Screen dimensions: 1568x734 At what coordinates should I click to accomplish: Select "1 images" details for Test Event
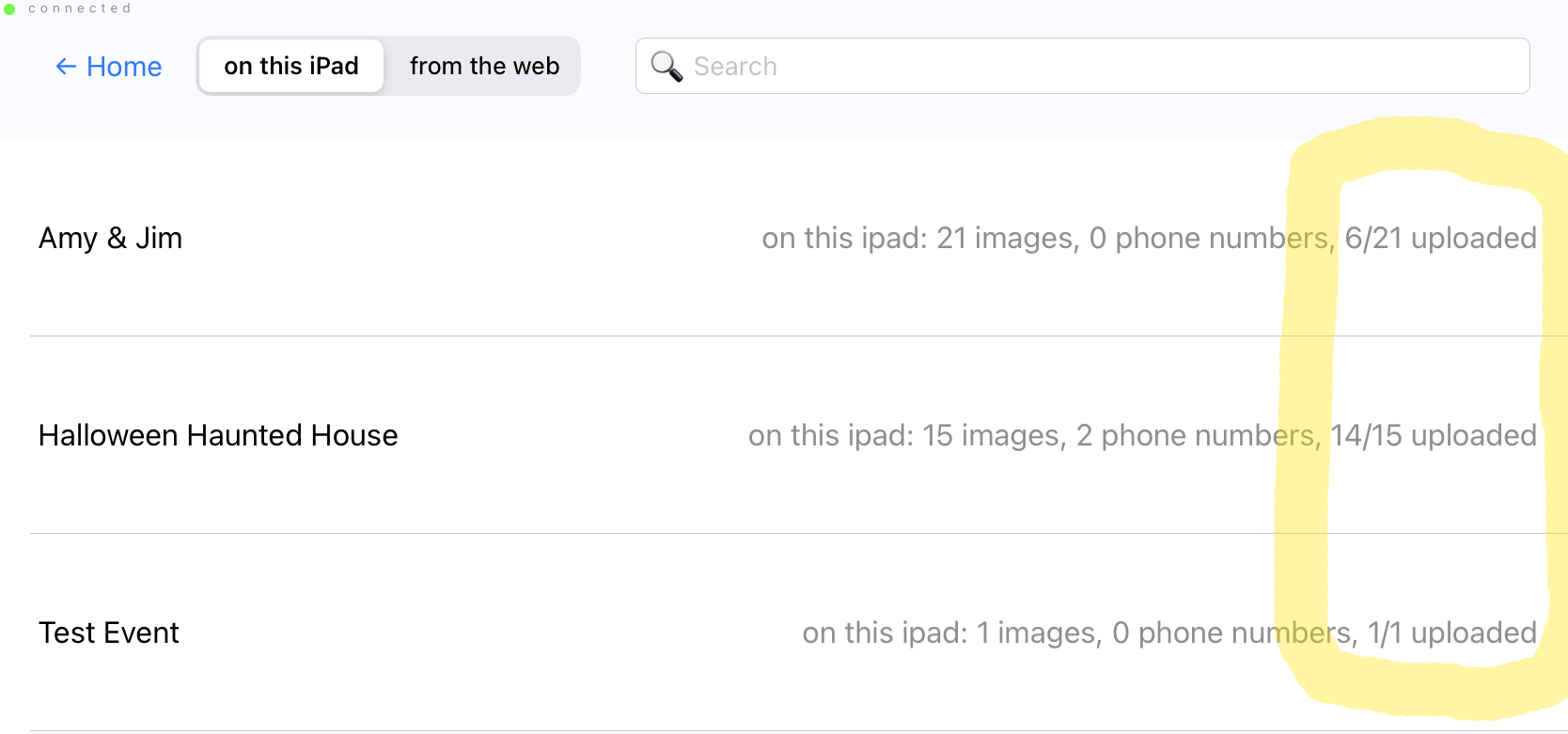tap(1038, 633)
